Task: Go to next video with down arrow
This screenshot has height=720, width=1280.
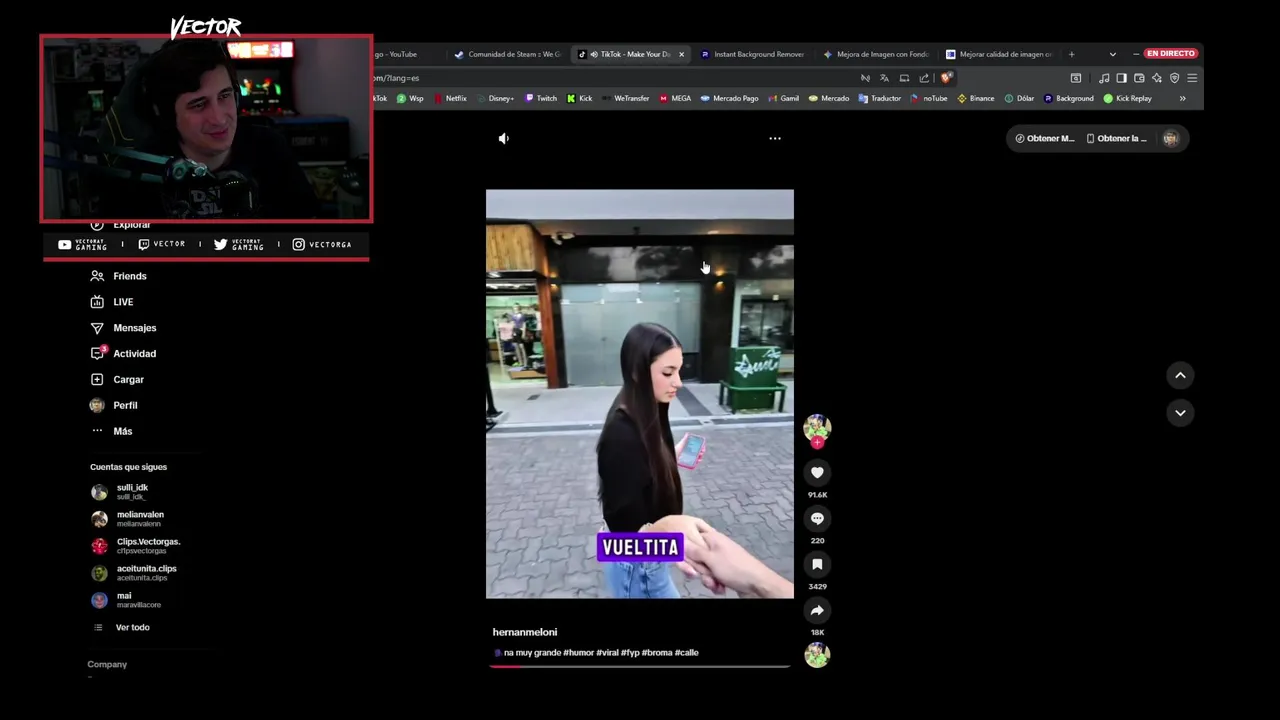Action: 1180,412
